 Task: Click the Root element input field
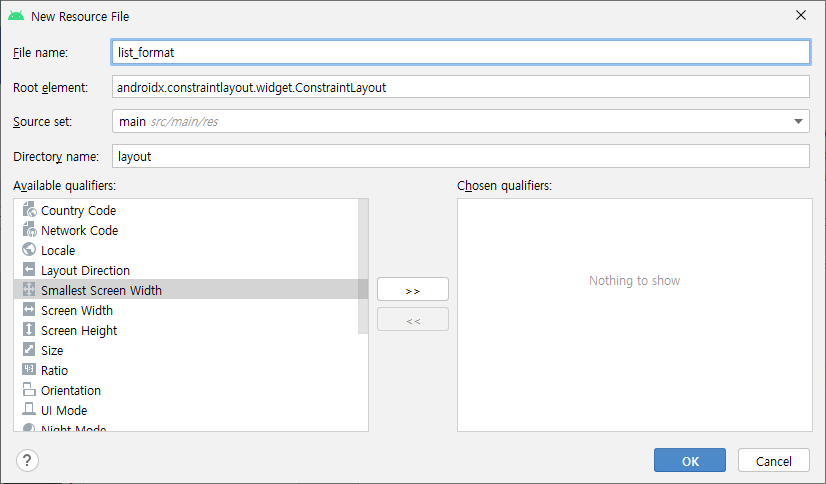(x=460, y=87)
